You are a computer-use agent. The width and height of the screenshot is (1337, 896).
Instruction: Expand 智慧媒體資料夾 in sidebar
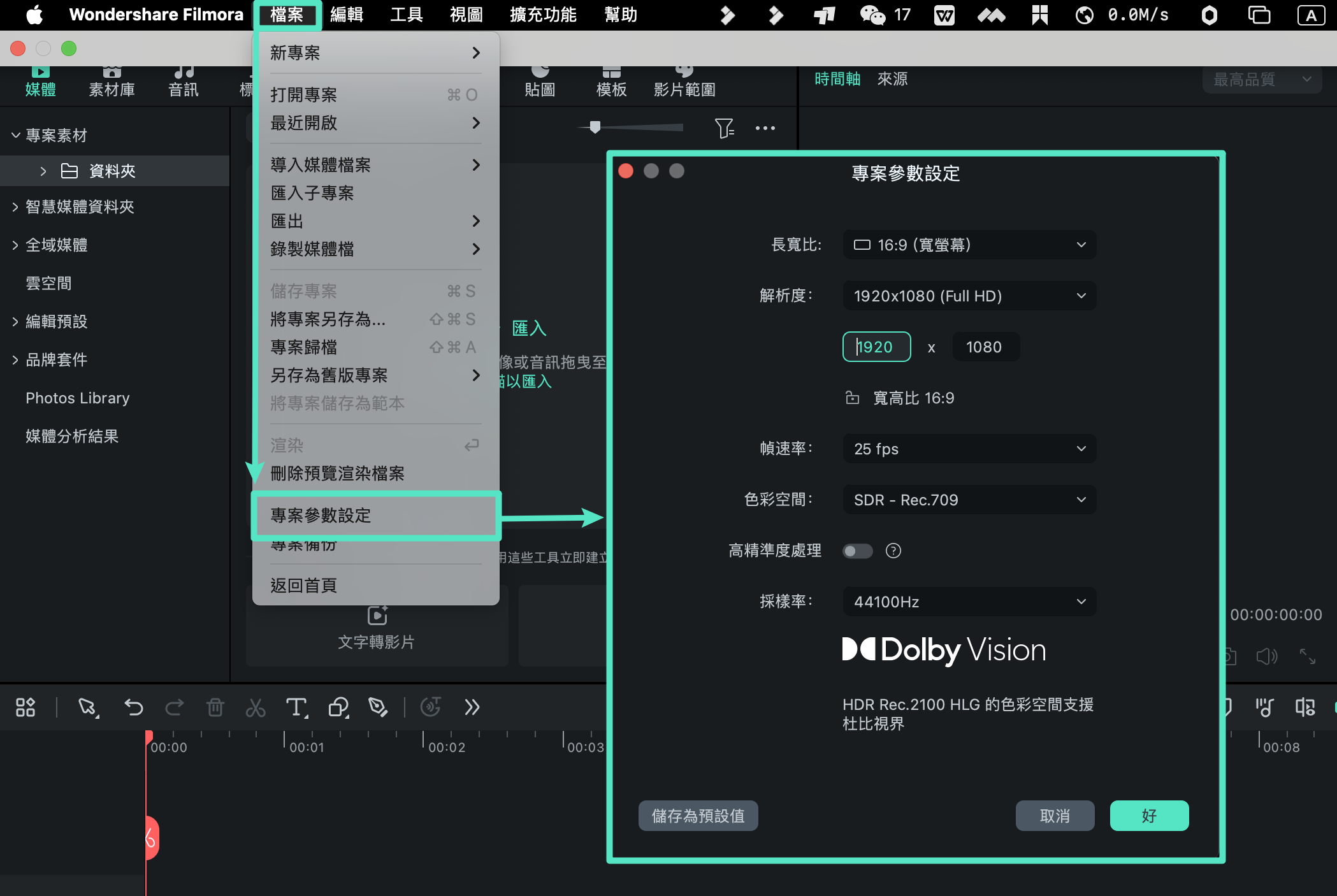point(15,206)
